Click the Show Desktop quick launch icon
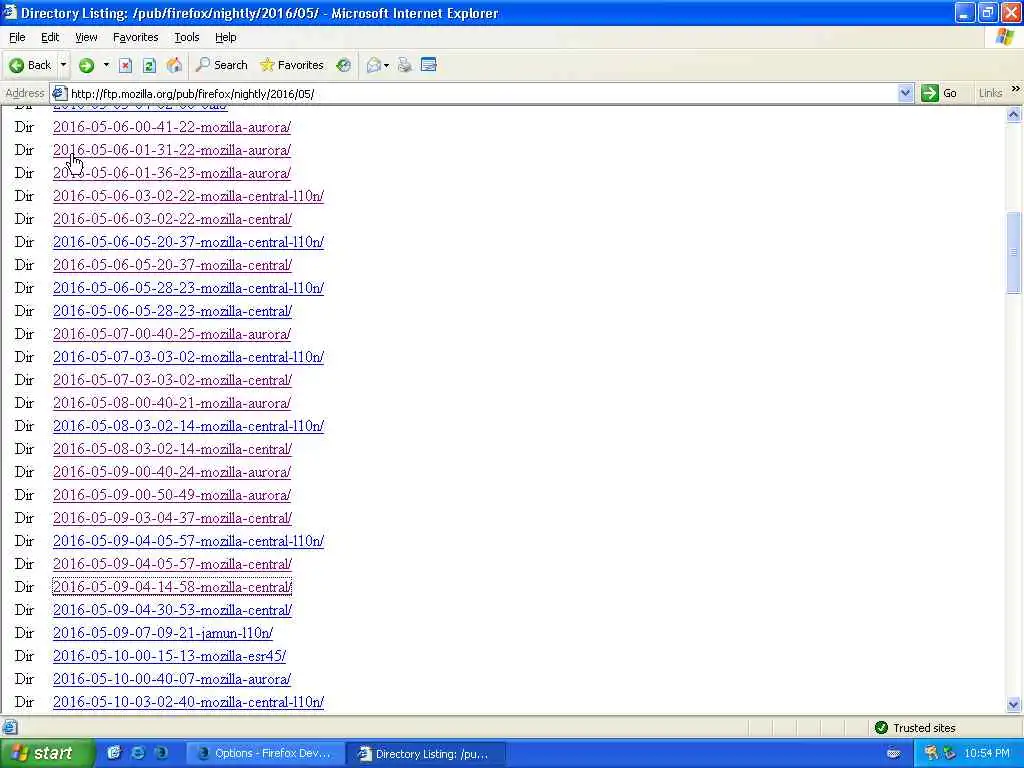 [114, 753]
